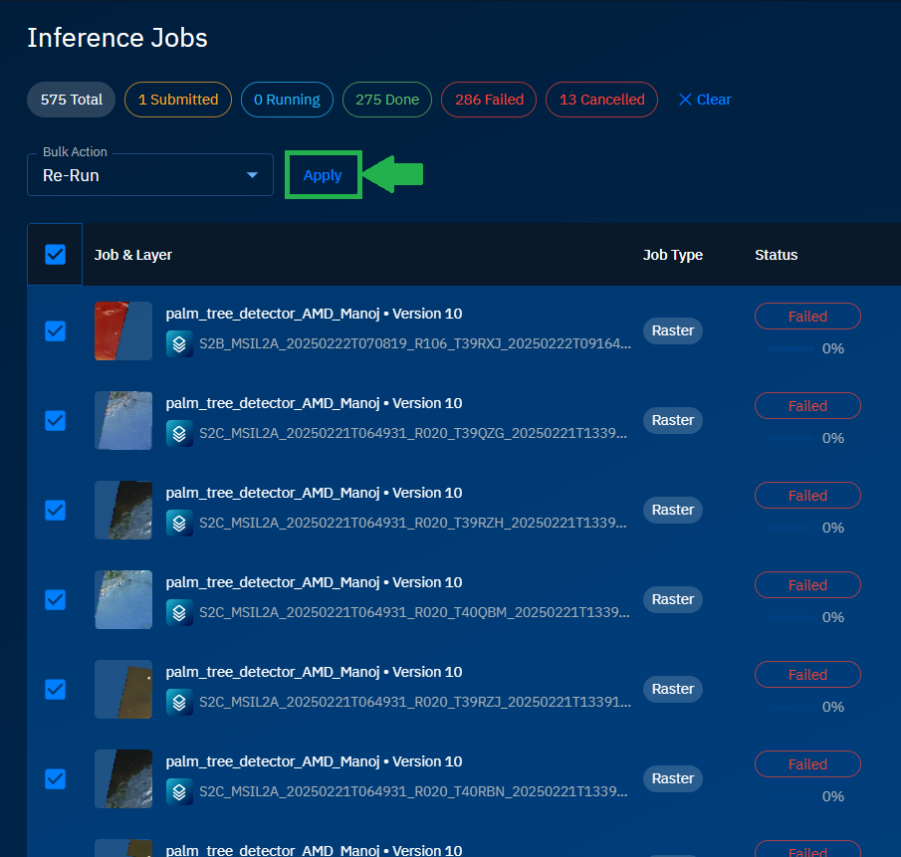Click the Apply button for Re-Run
The width and height of the screenshot is (901, 857).
[x=322, y=174]
